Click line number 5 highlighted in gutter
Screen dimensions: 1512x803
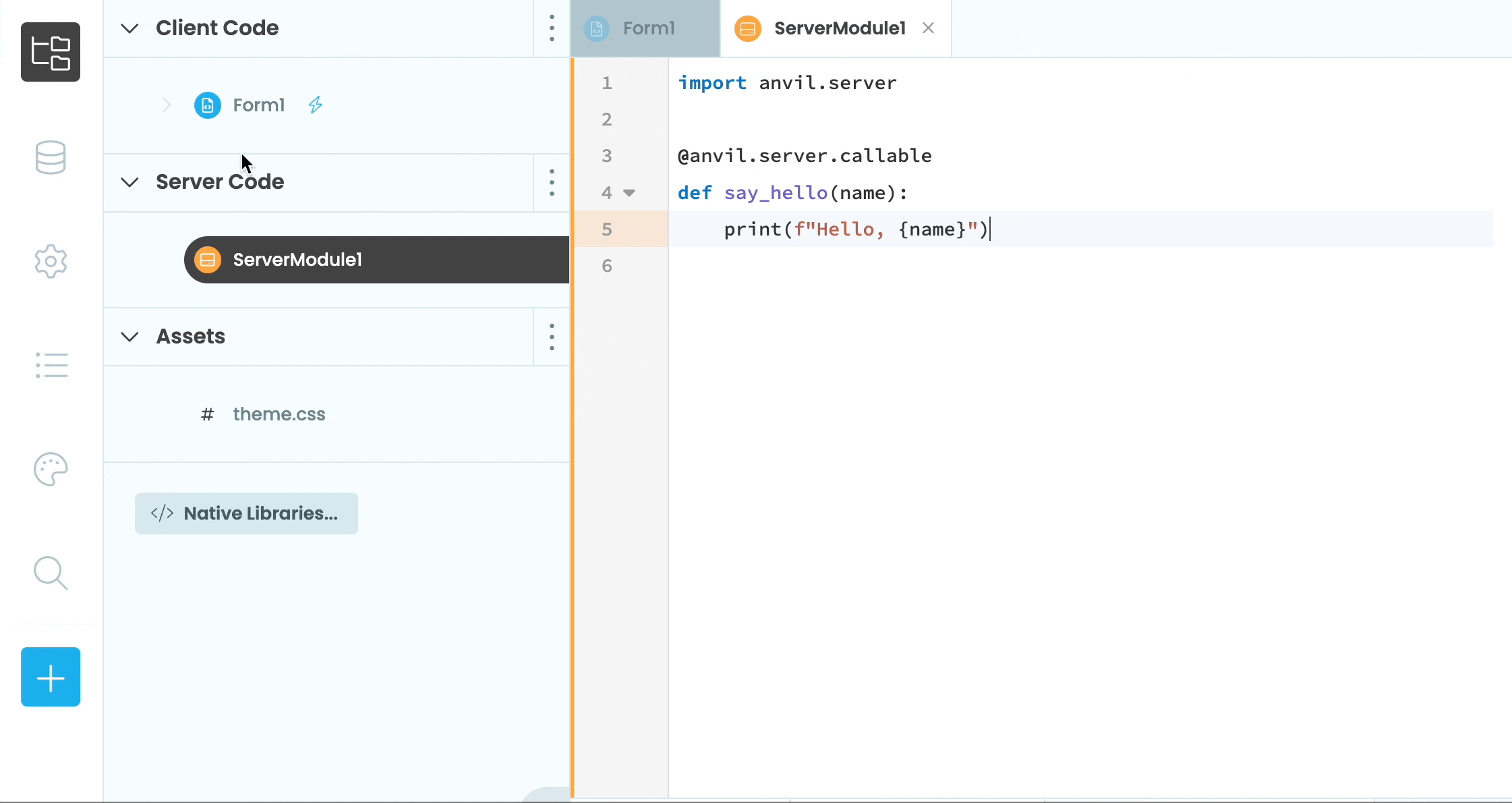(x=607, y=229)
